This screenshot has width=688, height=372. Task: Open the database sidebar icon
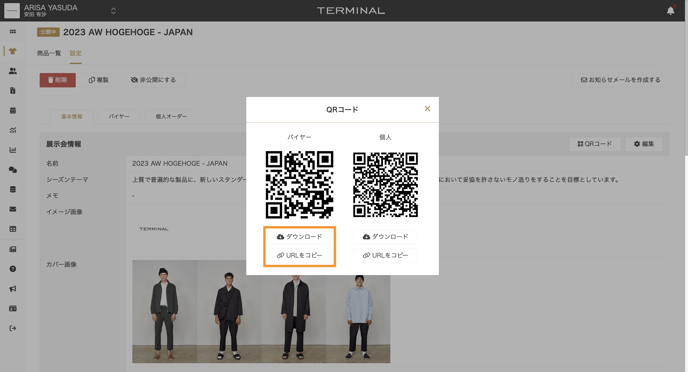click(13, 190)
